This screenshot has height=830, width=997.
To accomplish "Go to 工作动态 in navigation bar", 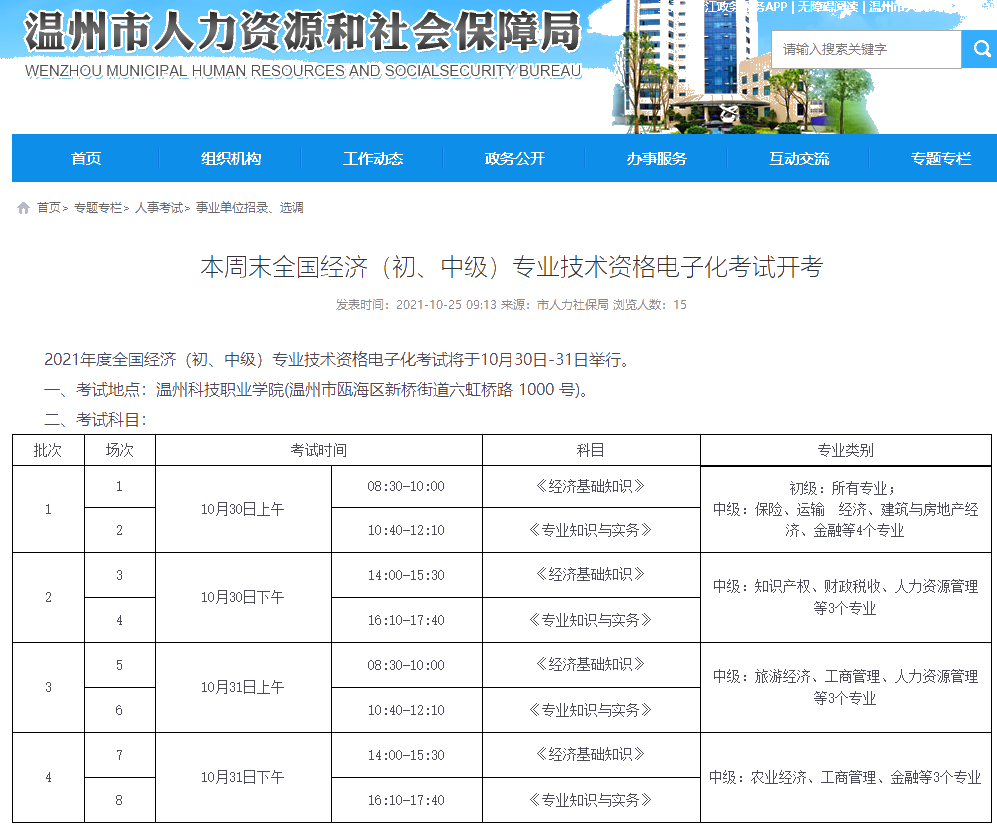I will [x=372, y=159].
